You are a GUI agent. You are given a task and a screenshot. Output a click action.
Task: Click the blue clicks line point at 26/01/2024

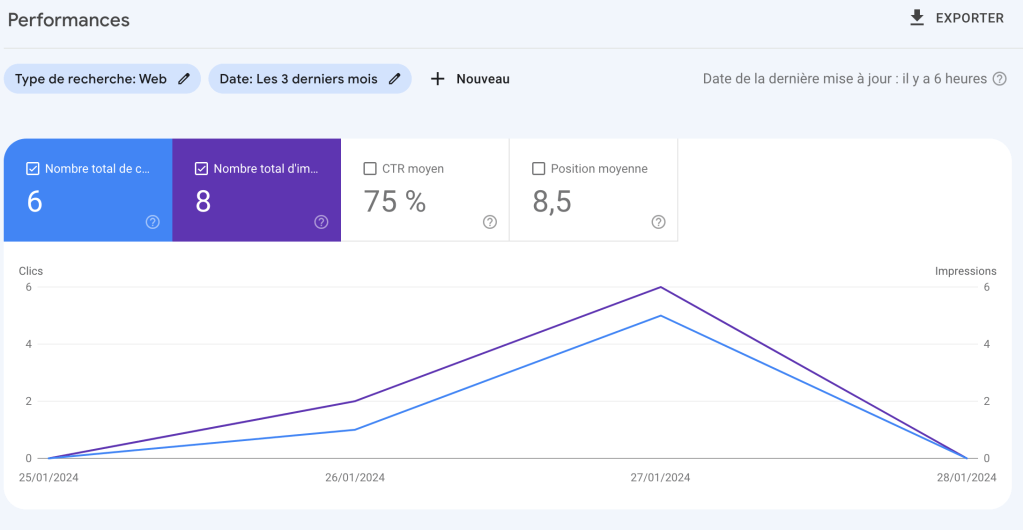(355, 430)
